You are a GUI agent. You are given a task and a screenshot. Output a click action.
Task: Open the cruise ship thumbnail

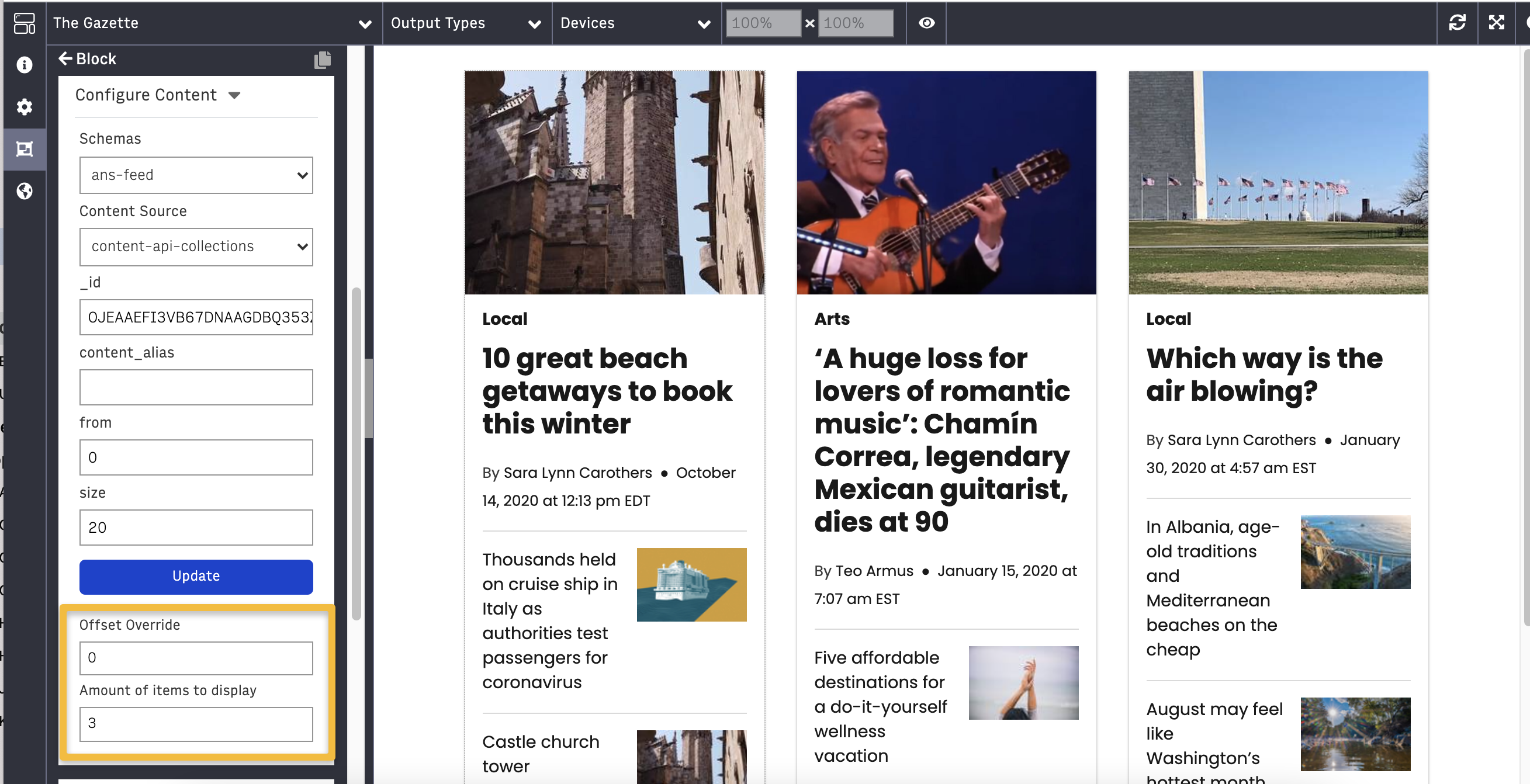[691, 585]
